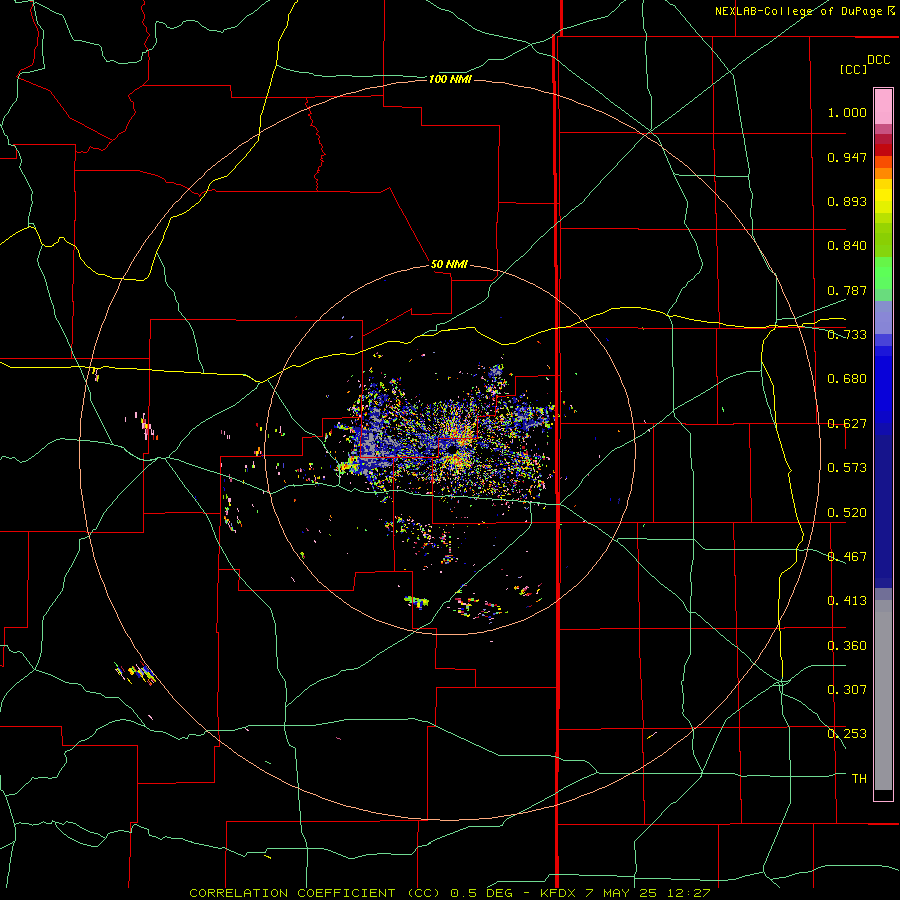This screenshot has width=900, height=900.
Task: Click the 50 NMI range ring label
Action: click(x=449, y=264)
